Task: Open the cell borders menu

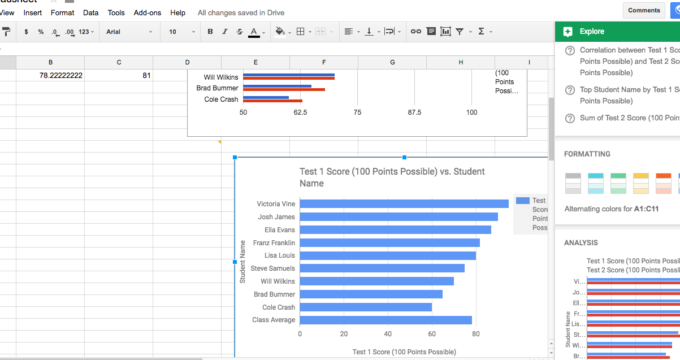Action: point(300,32)
